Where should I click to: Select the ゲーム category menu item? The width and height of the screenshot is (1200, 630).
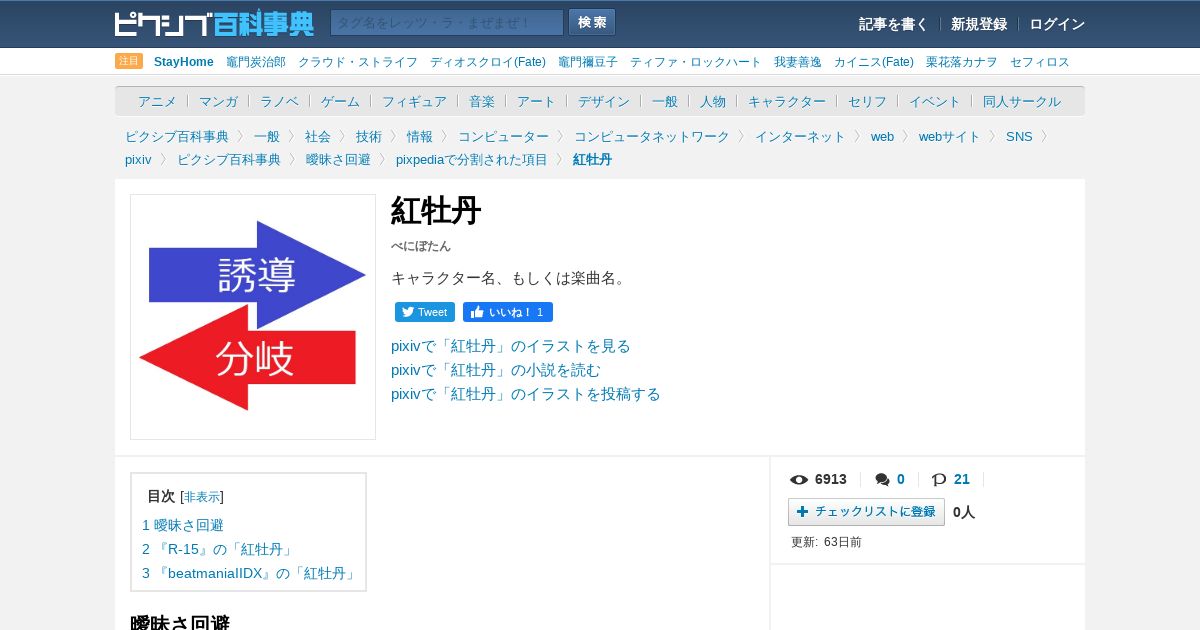pos(340,101)
